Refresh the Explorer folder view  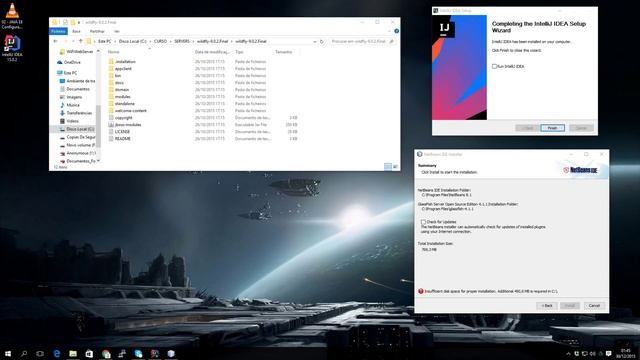pos(322,41)
